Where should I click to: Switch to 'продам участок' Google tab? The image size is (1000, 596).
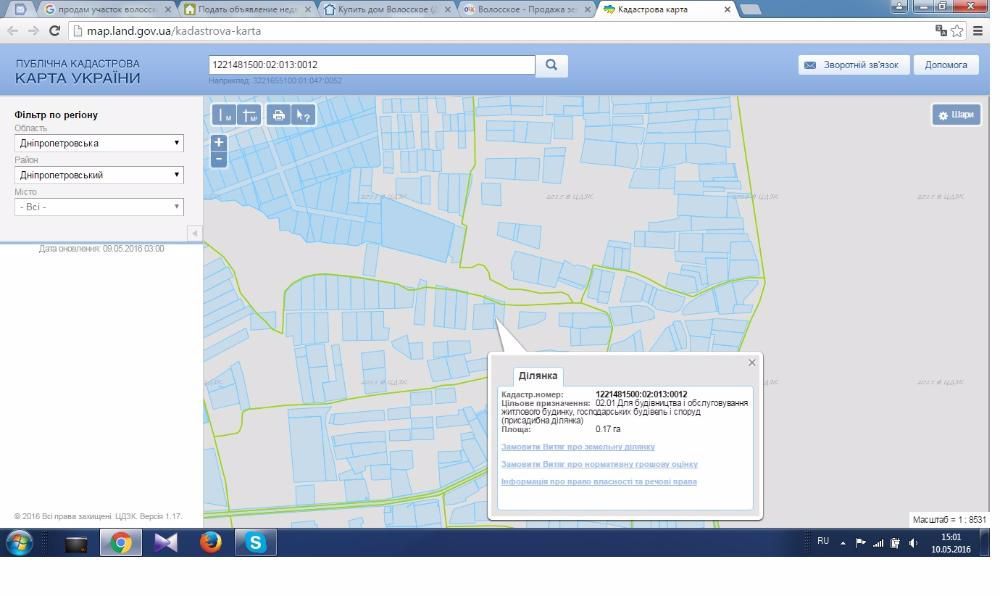pyautogui.click(x=107, y=10)
